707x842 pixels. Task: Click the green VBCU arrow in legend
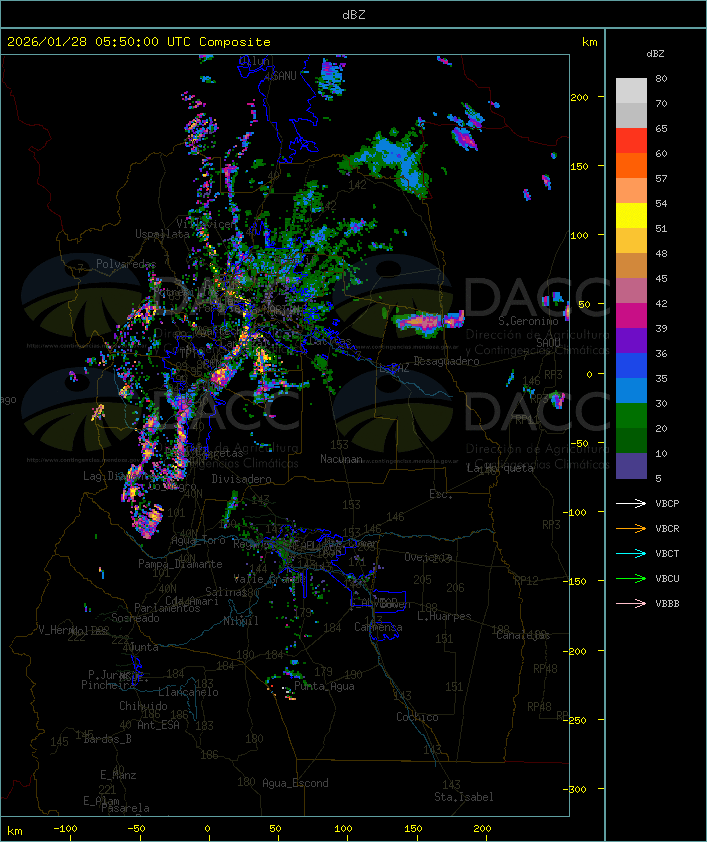point(631,578)
